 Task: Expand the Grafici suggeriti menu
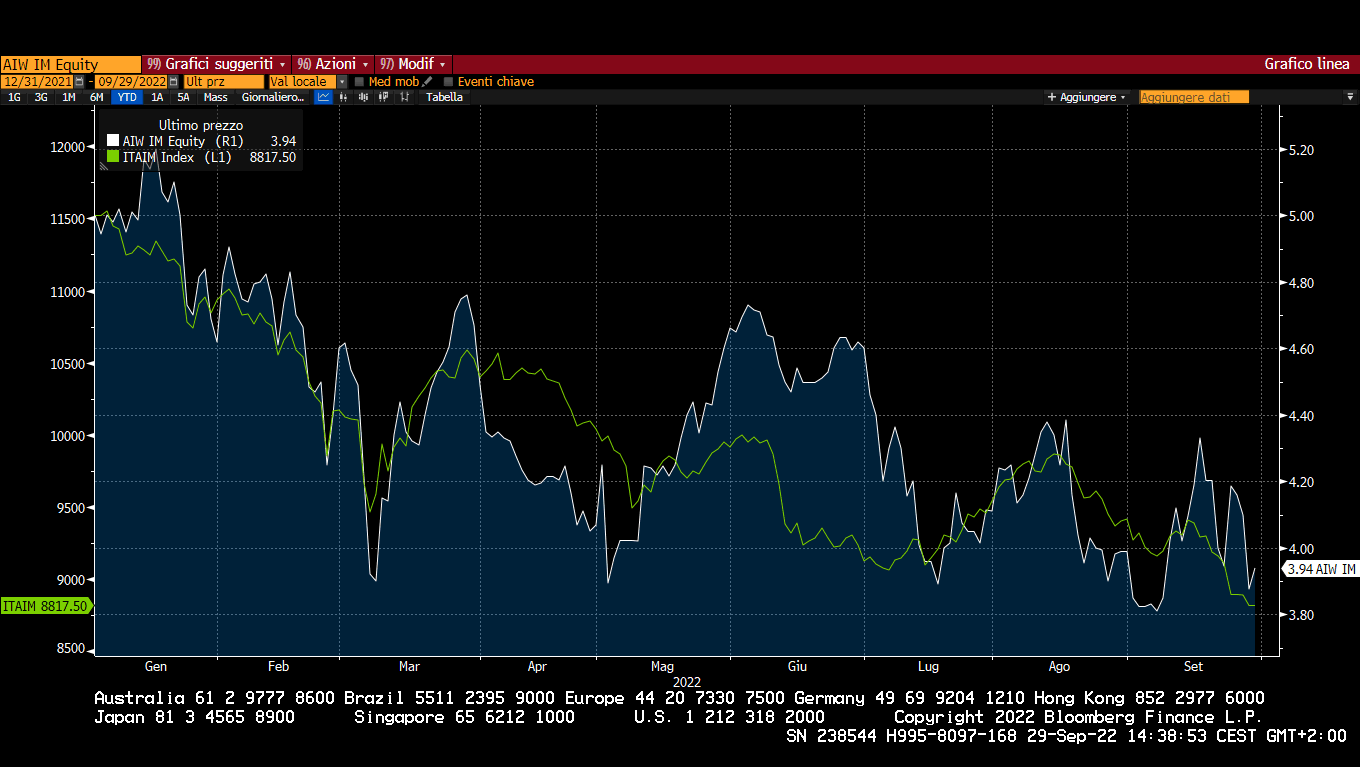click(x=217, y=64)
